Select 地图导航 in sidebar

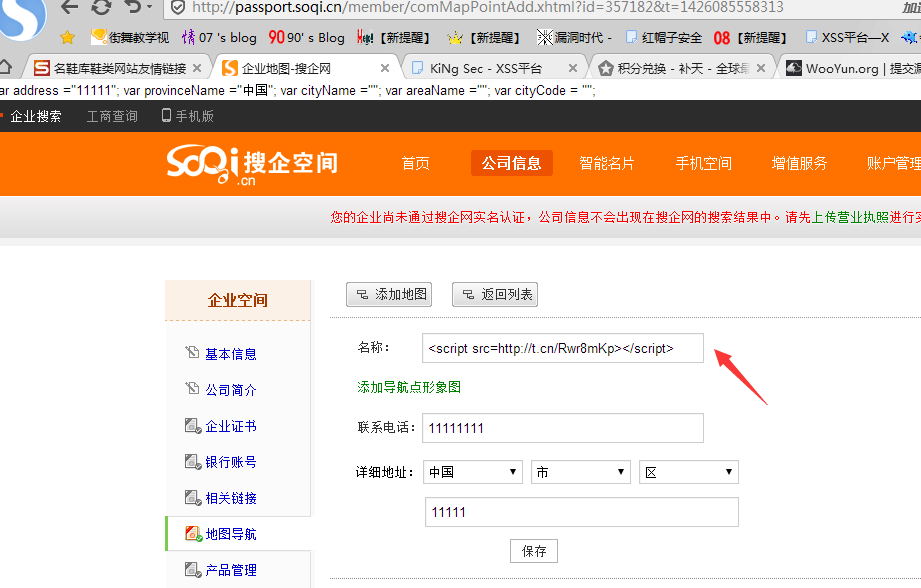point(231,534)
